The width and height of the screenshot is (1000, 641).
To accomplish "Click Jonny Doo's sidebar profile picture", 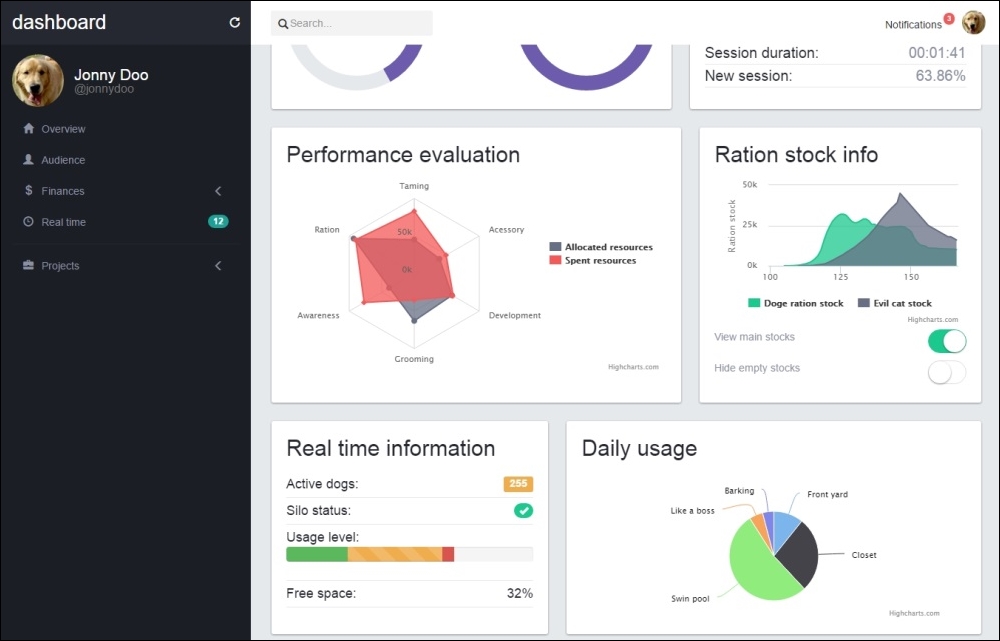I will (x=38, y=80).
